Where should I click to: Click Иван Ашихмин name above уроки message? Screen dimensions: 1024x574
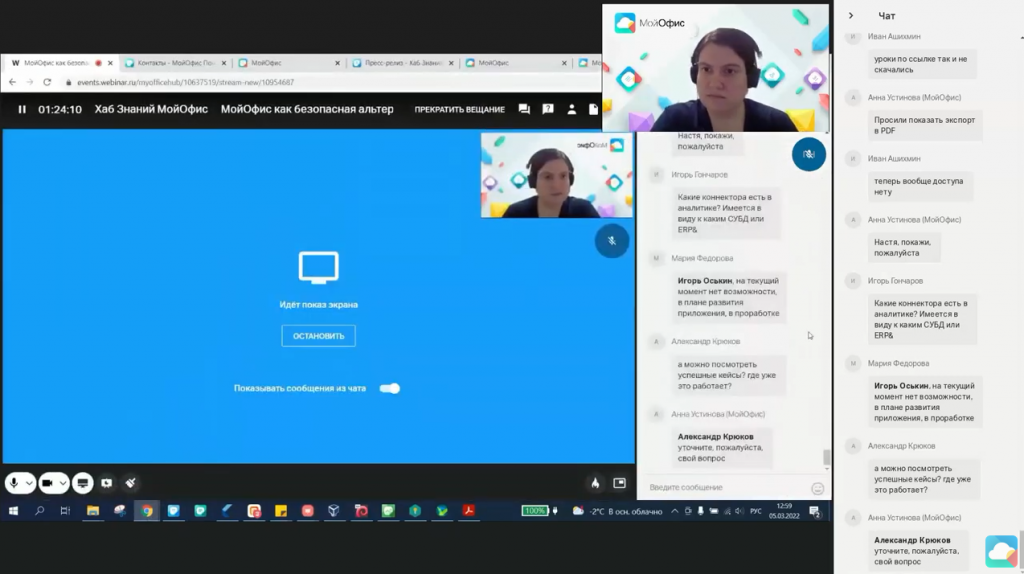(x=894, y=37)
